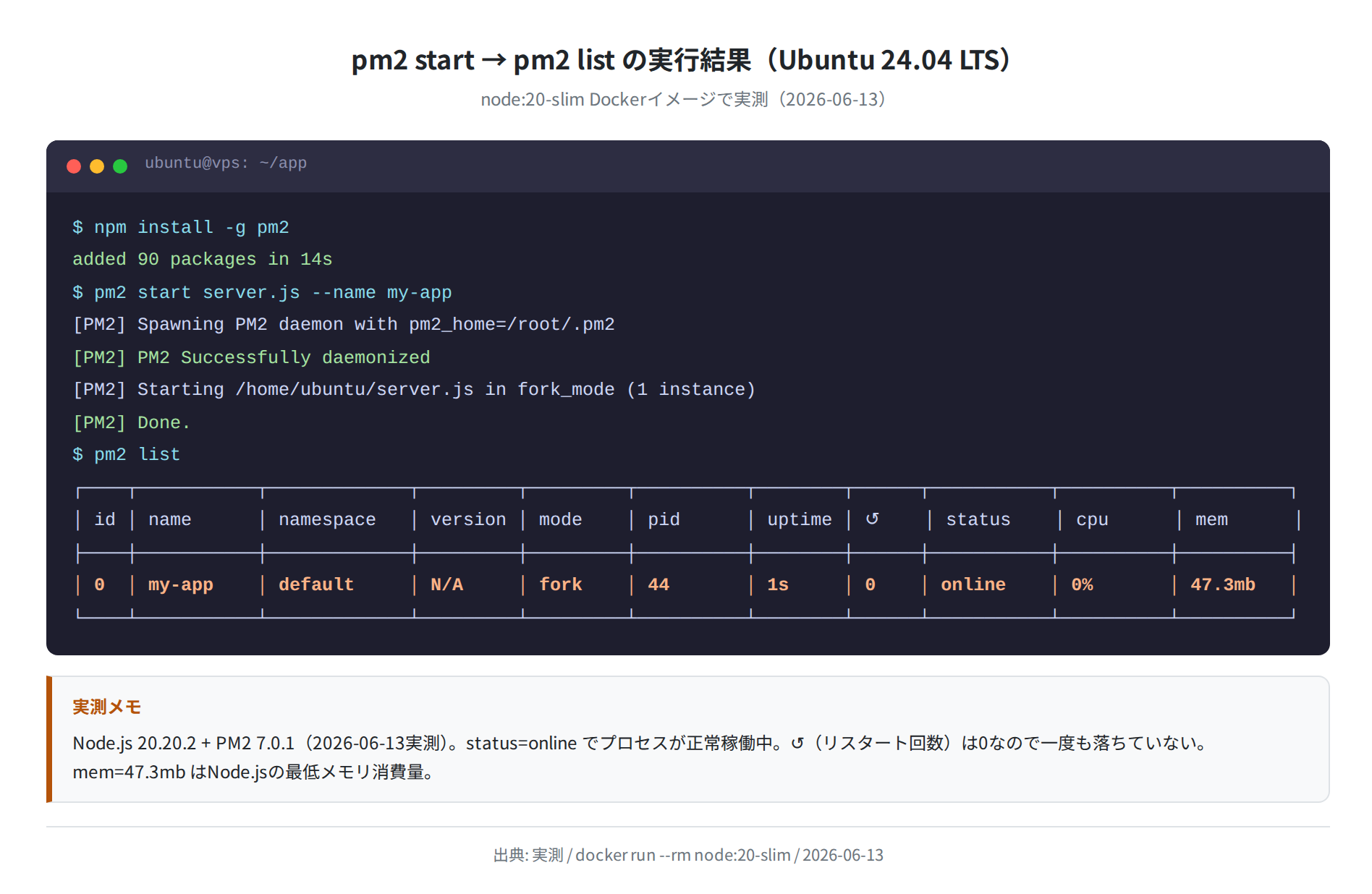Click the 'status' column header

(978, 520)
